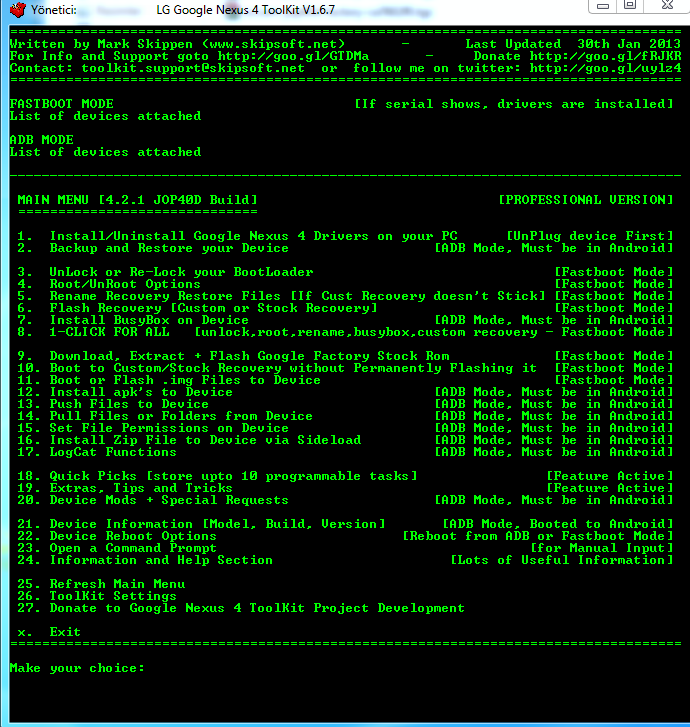Click option 7 Install BusyBox on Device

coord(133,320)
